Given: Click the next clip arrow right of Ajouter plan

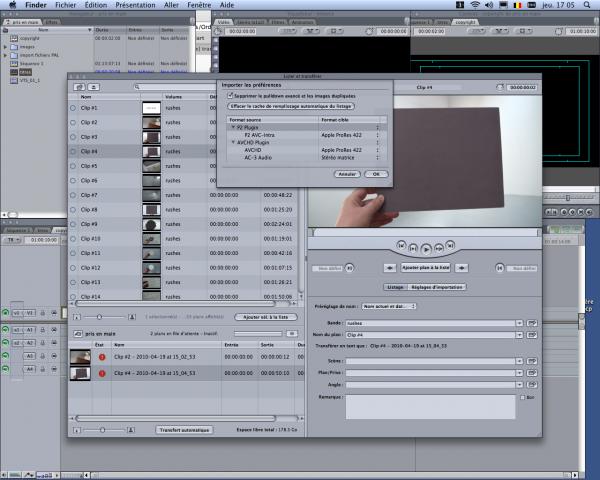Looking at the screenshot, I should (x=462, y=268).
